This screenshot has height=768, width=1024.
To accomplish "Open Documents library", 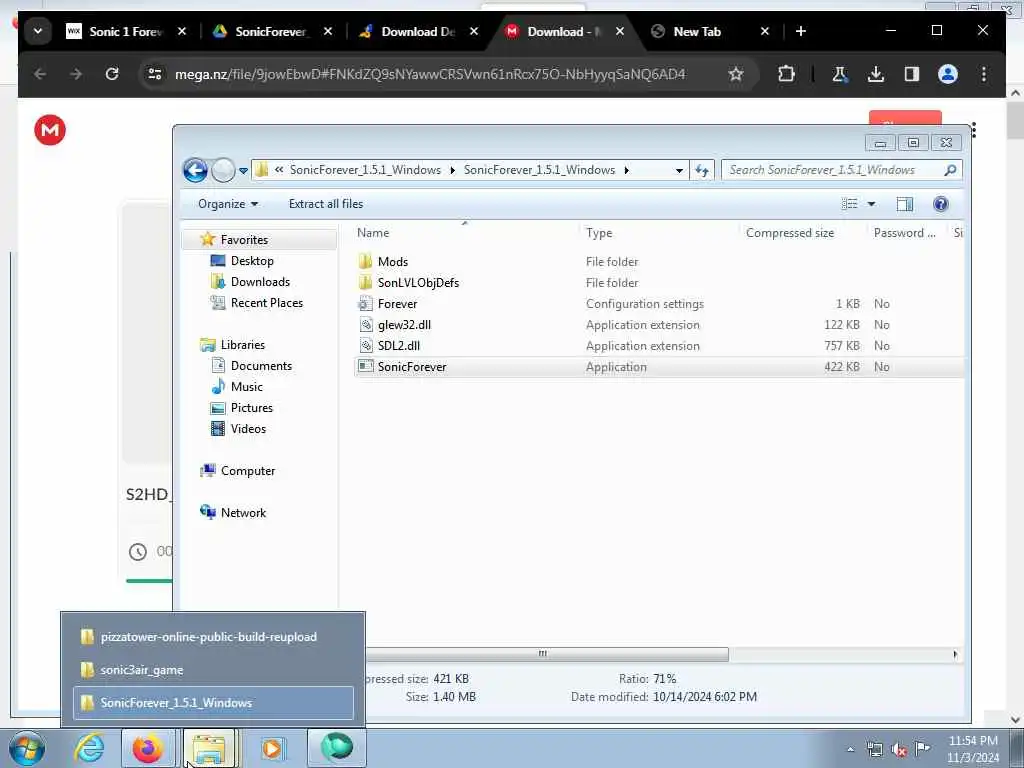I will tap(261, 366).
